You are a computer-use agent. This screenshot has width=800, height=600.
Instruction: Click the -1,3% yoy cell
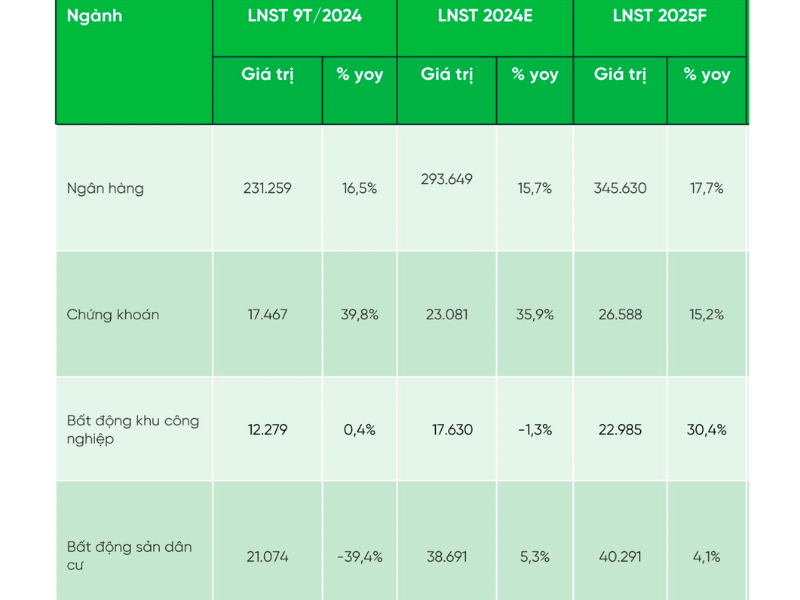point(535,429)
